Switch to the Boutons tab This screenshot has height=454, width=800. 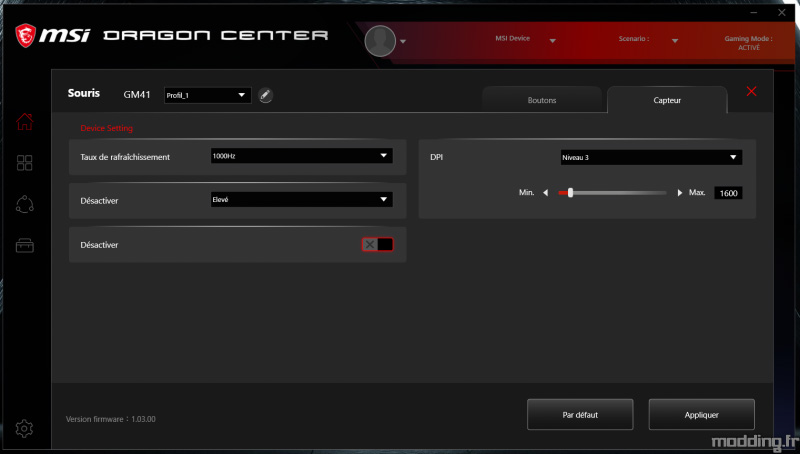(542, 100)
